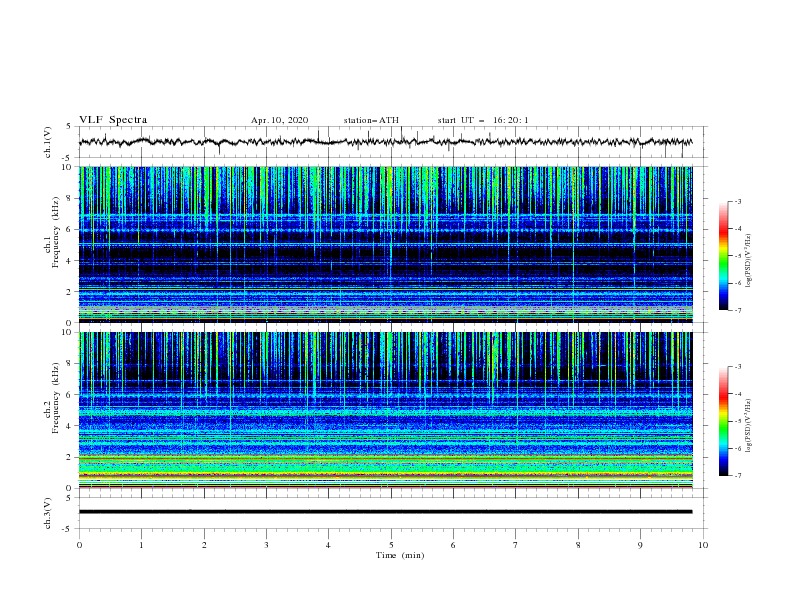Click the time axis tick label "6"
792x612 pixels.
pyautogui.click(x=453, y=545)
